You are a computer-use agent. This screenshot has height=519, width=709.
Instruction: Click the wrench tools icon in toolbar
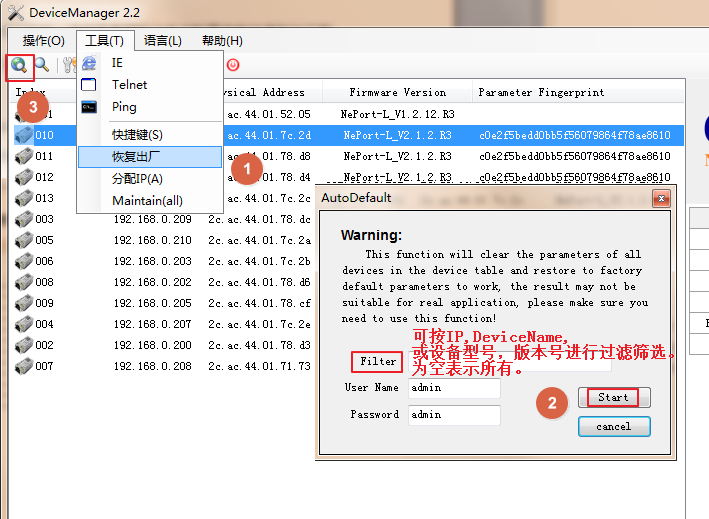(x=69, y=66)
